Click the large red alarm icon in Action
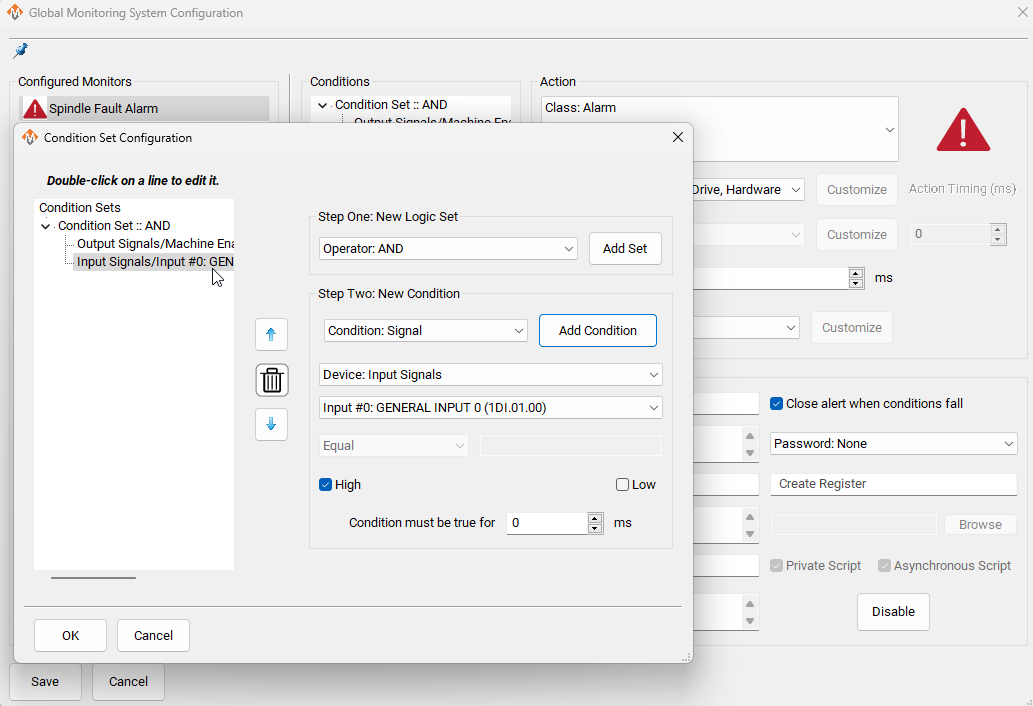 [x=962, y=130]
